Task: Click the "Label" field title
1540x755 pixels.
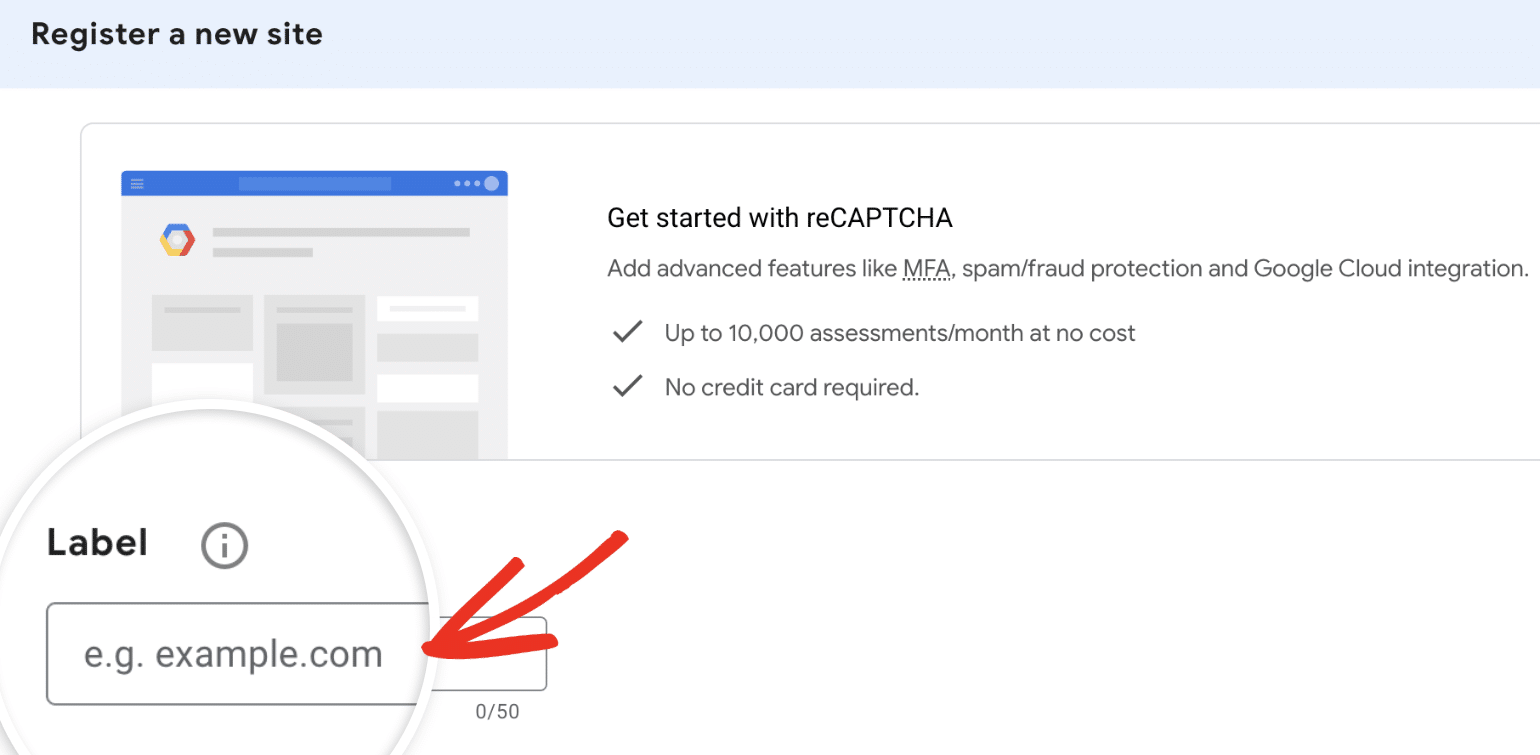Action: coord(97,543)
